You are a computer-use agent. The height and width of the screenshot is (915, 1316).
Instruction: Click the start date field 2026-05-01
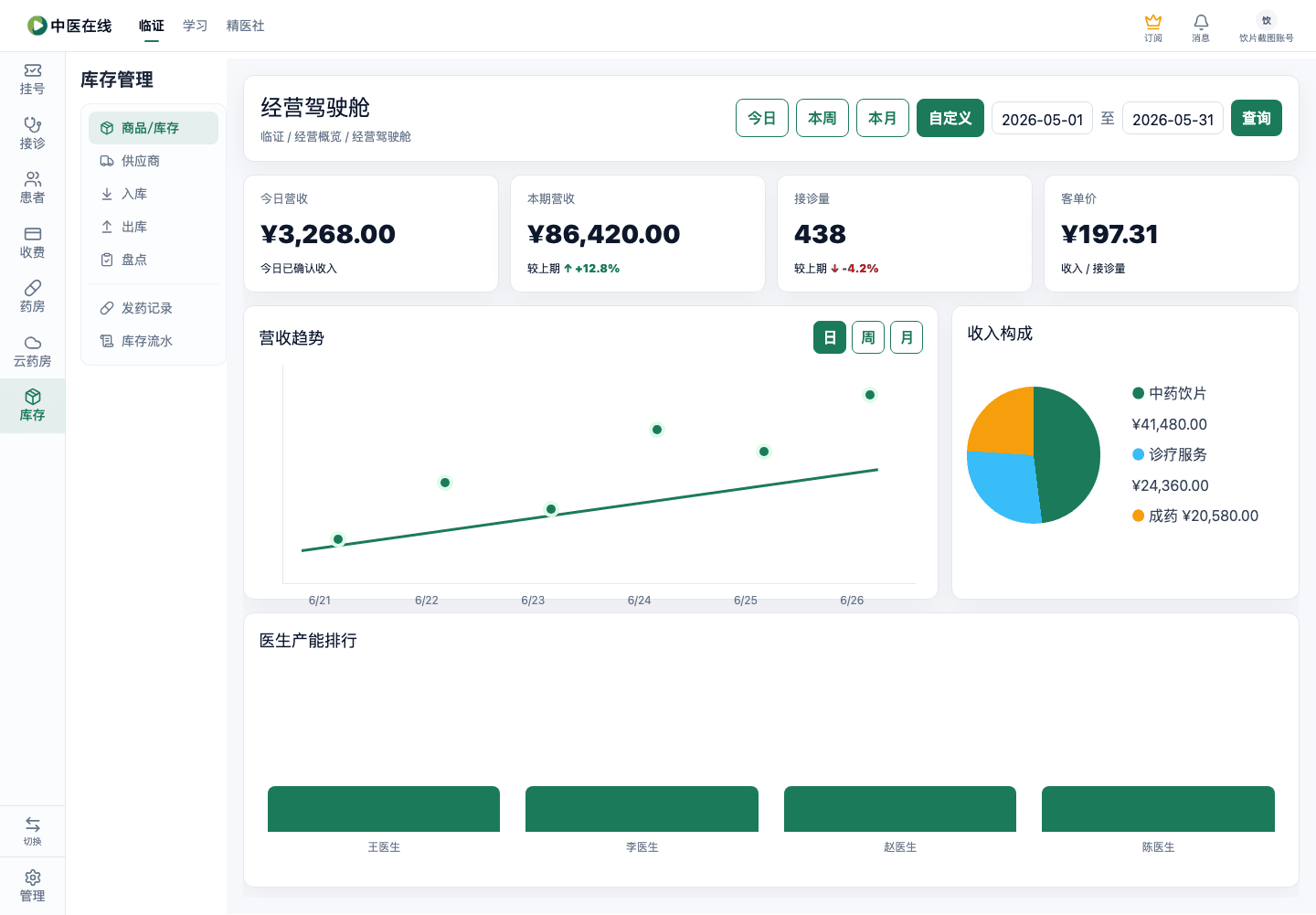(1042, 119)
